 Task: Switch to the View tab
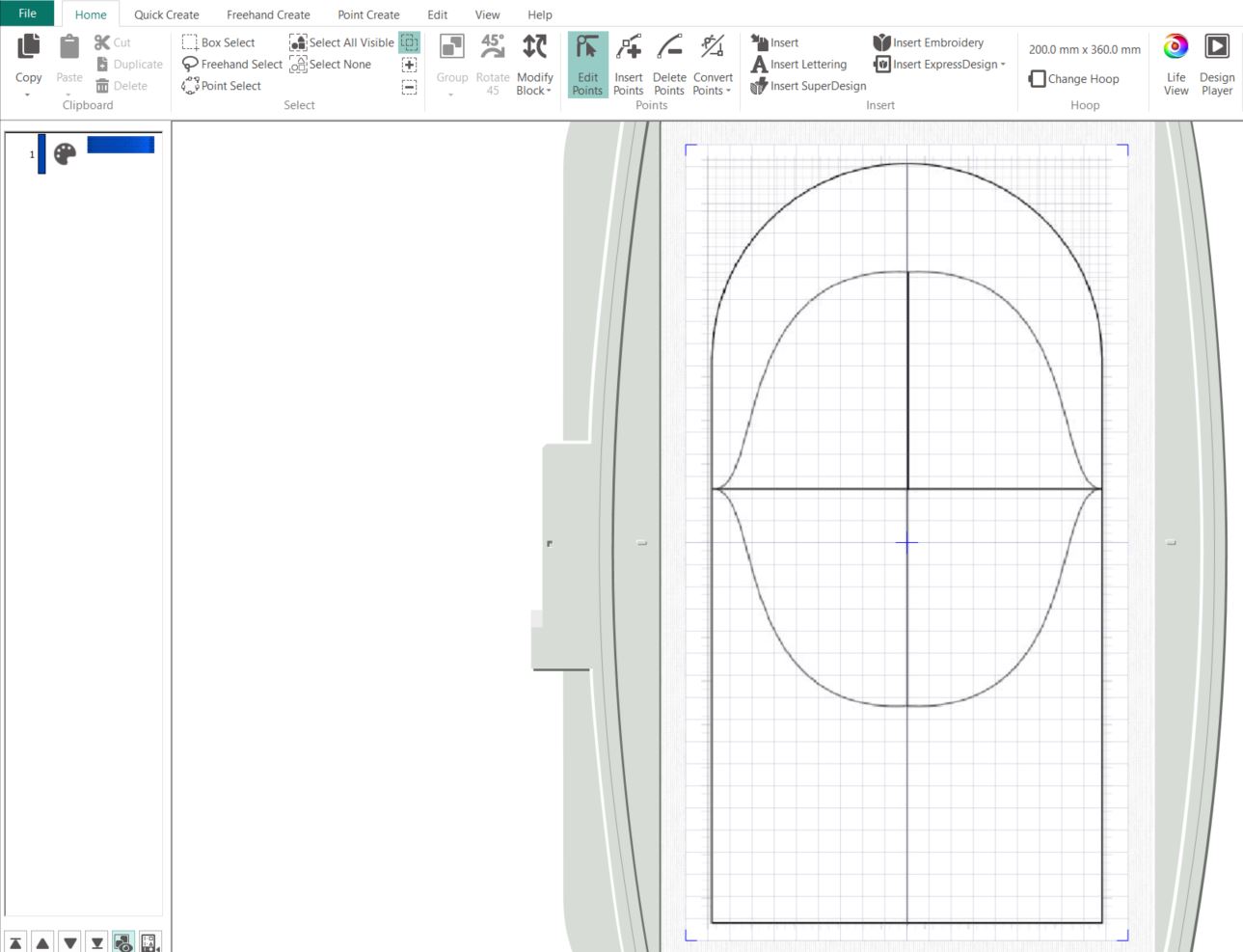[488, 14]
